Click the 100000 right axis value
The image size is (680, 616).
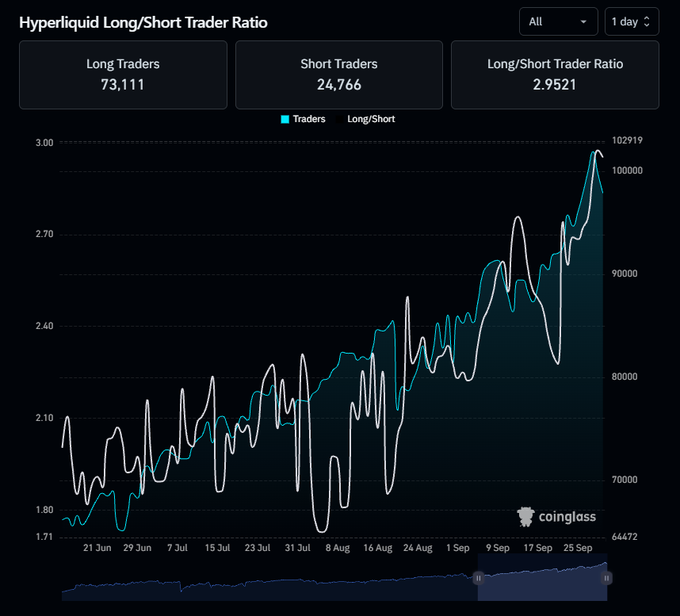(627, 170)
